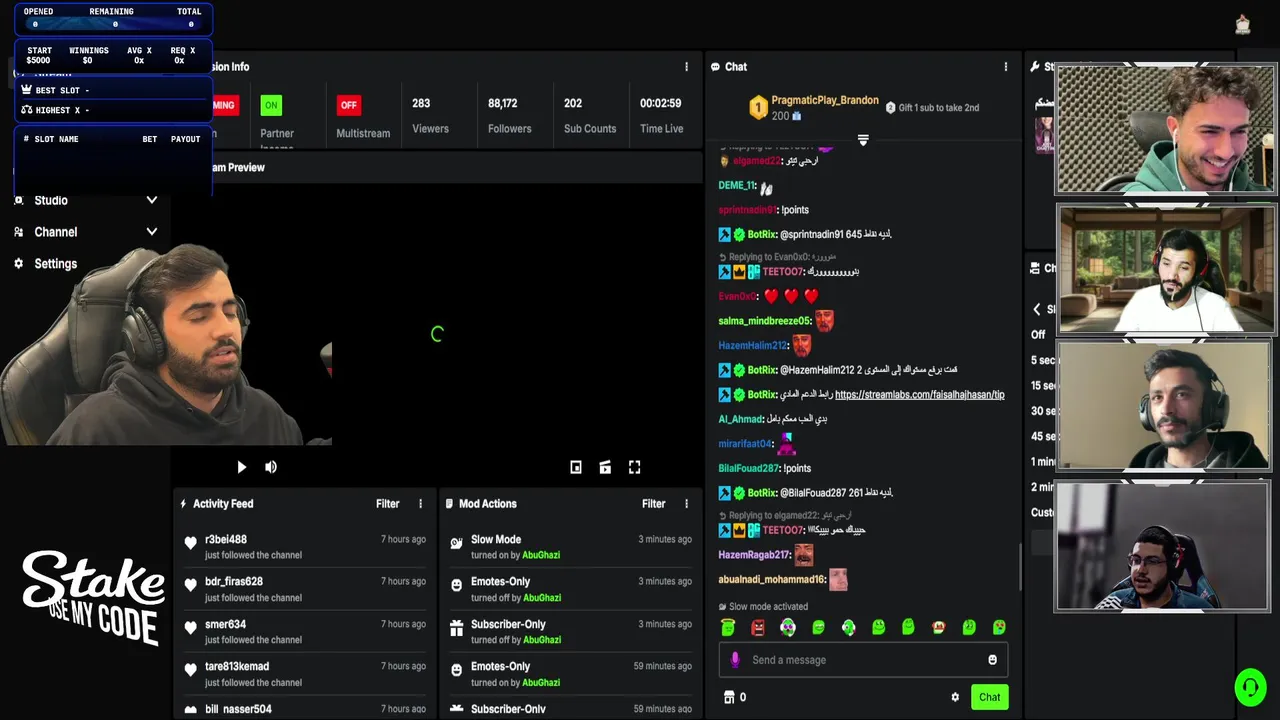Viewport: 1280px width, 720px height.
Task: Select the 5 sec slow mode option
Action: pyautogui.click(x=1043, y=360)
